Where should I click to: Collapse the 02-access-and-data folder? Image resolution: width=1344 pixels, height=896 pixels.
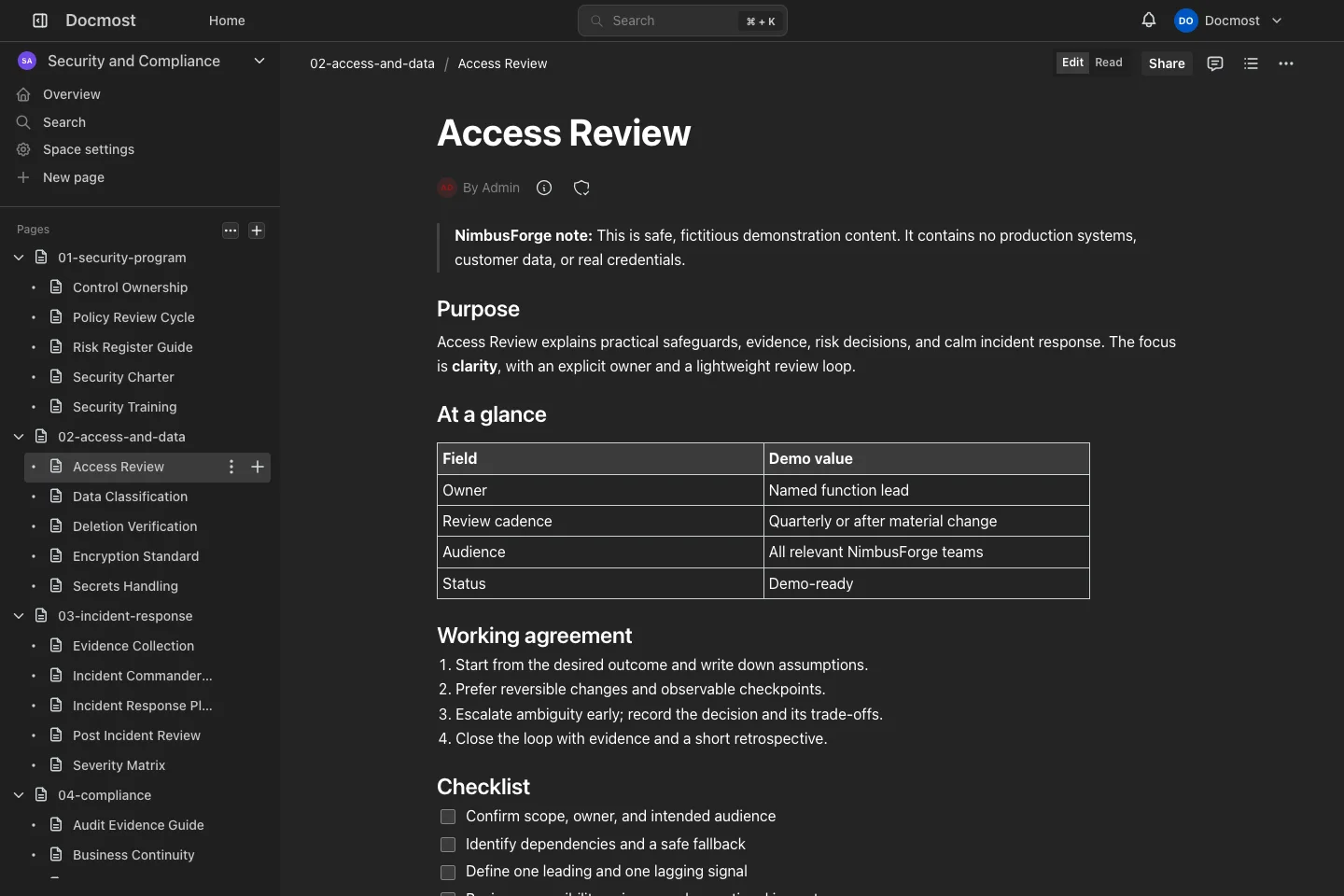[x=19, y=437]
